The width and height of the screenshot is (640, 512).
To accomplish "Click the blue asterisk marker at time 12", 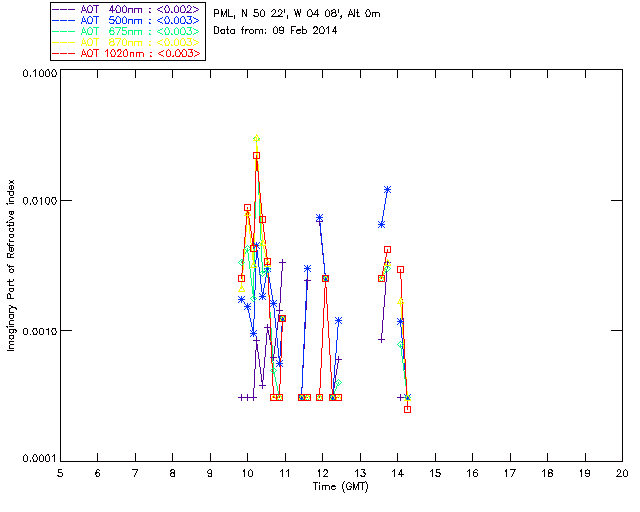I will [x=320, y=218].
